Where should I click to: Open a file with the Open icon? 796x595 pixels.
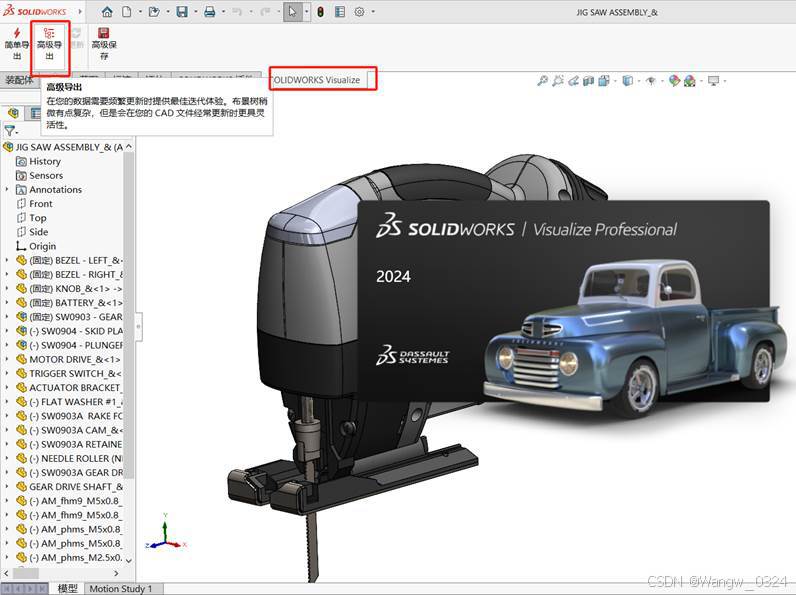click(x=154, y=12)
